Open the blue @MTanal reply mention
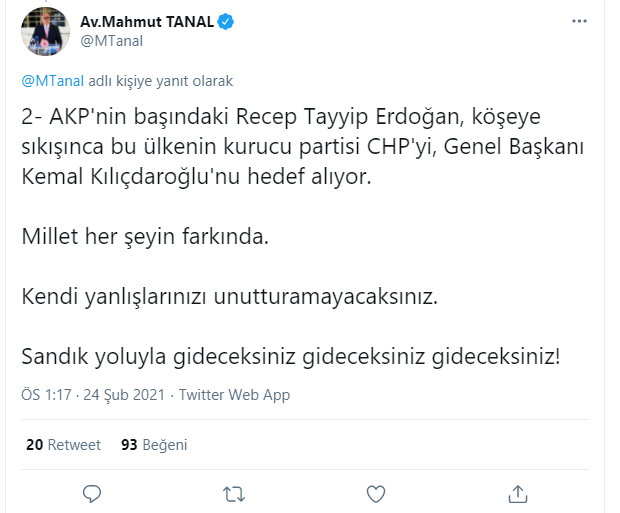 pos(50,80)
